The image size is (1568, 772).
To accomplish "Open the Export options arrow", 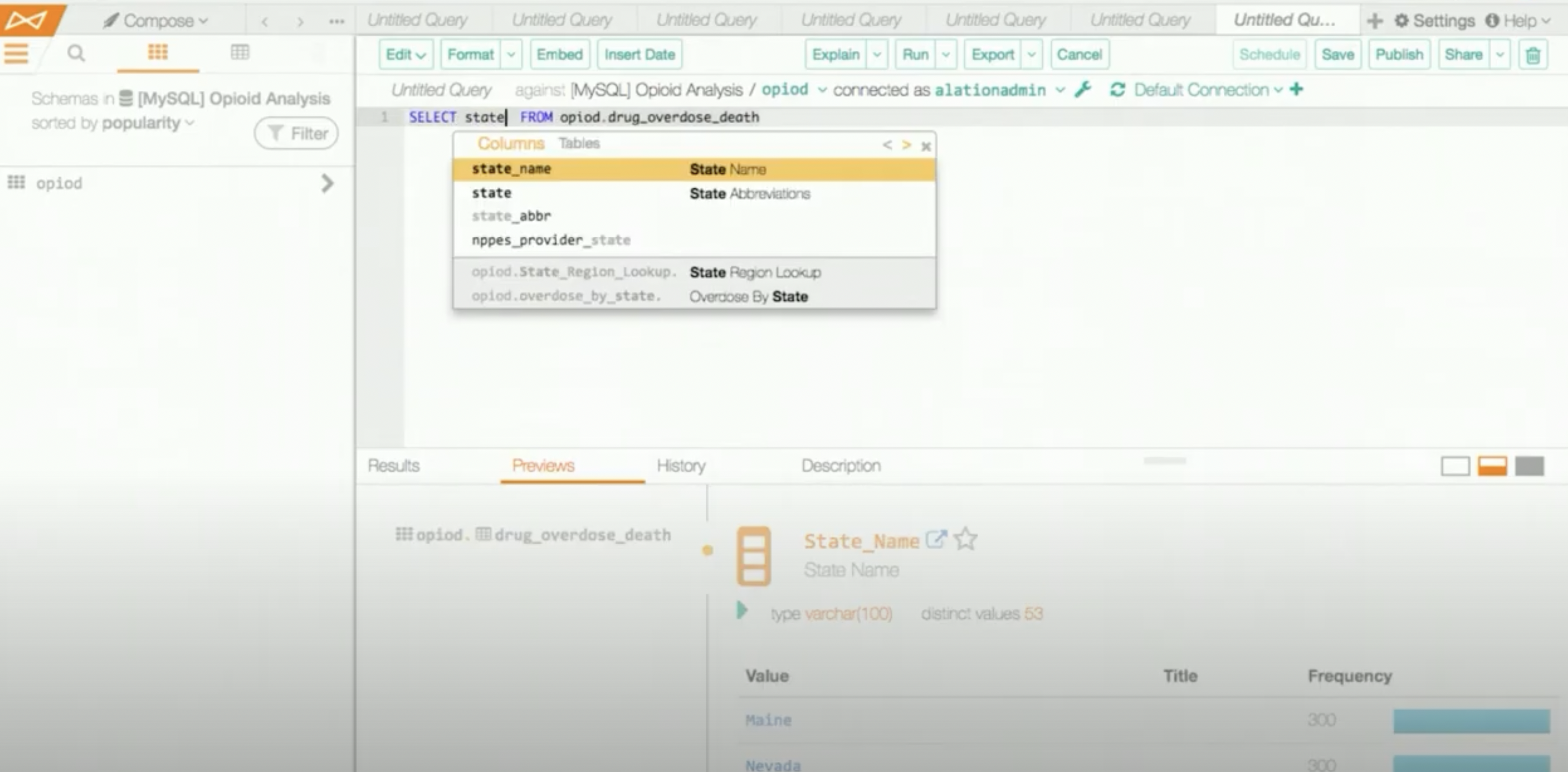I will pos(1031,55).
